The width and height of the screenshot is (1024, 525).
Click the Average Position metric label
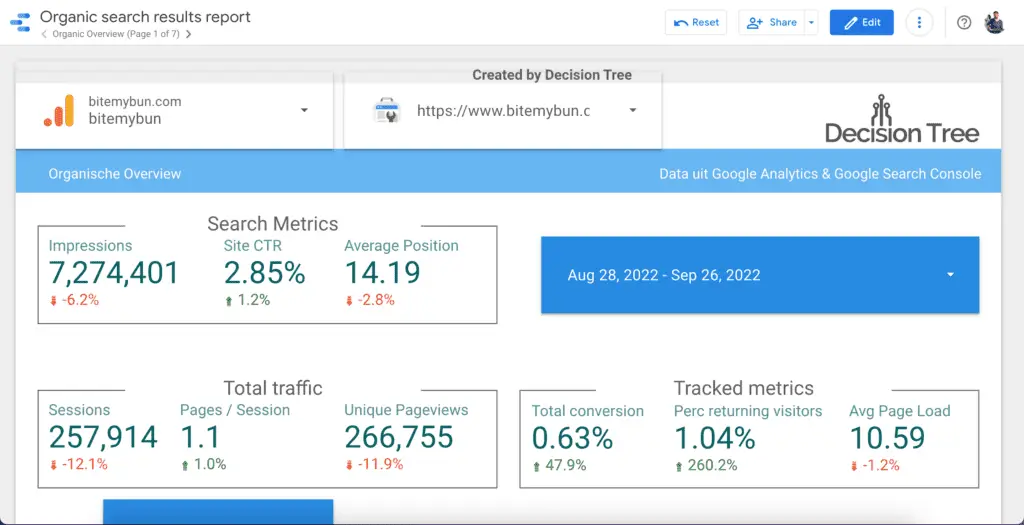click(401, 246)
